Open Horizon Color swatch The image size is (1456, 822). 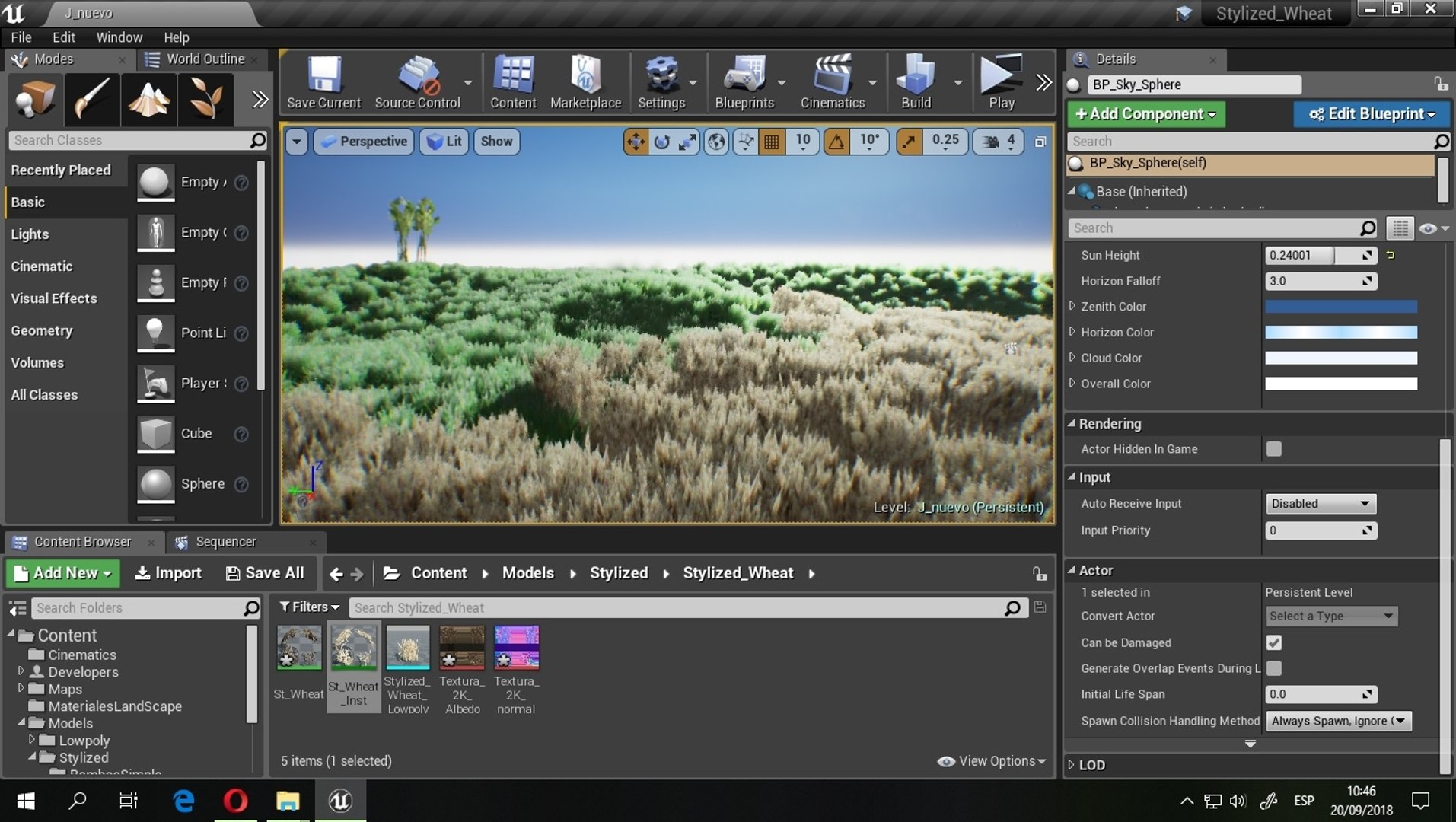(x=1340, y=333)
